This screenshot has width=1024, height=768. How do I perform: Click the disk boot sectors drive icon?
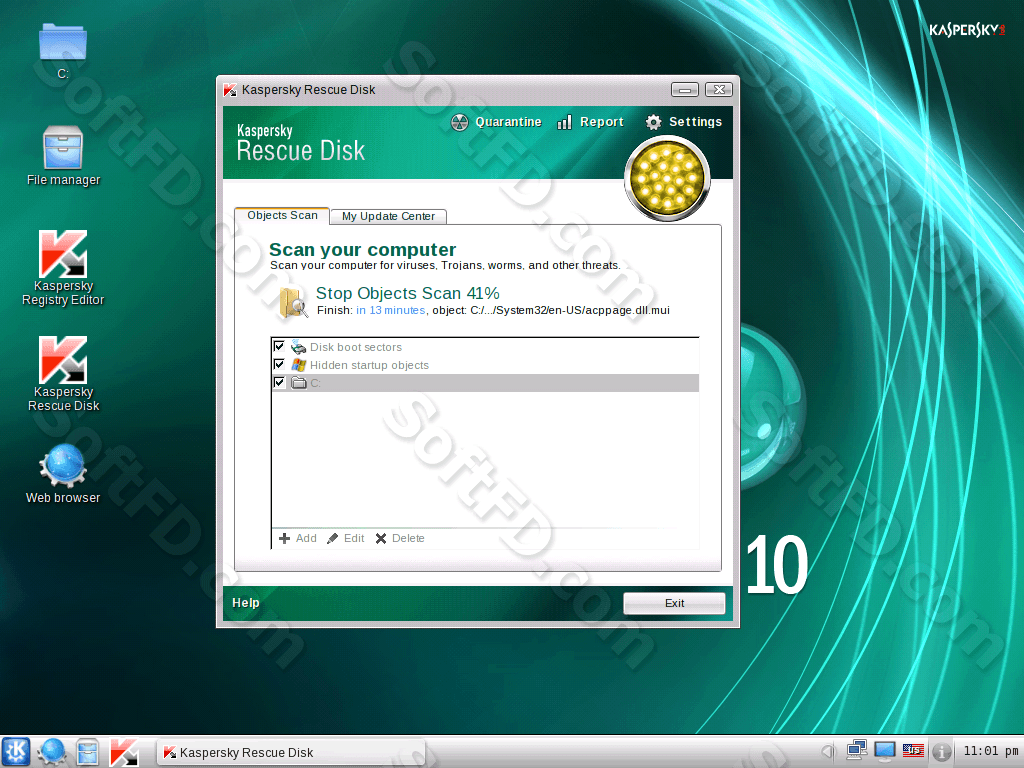click(x=298, y=347)
